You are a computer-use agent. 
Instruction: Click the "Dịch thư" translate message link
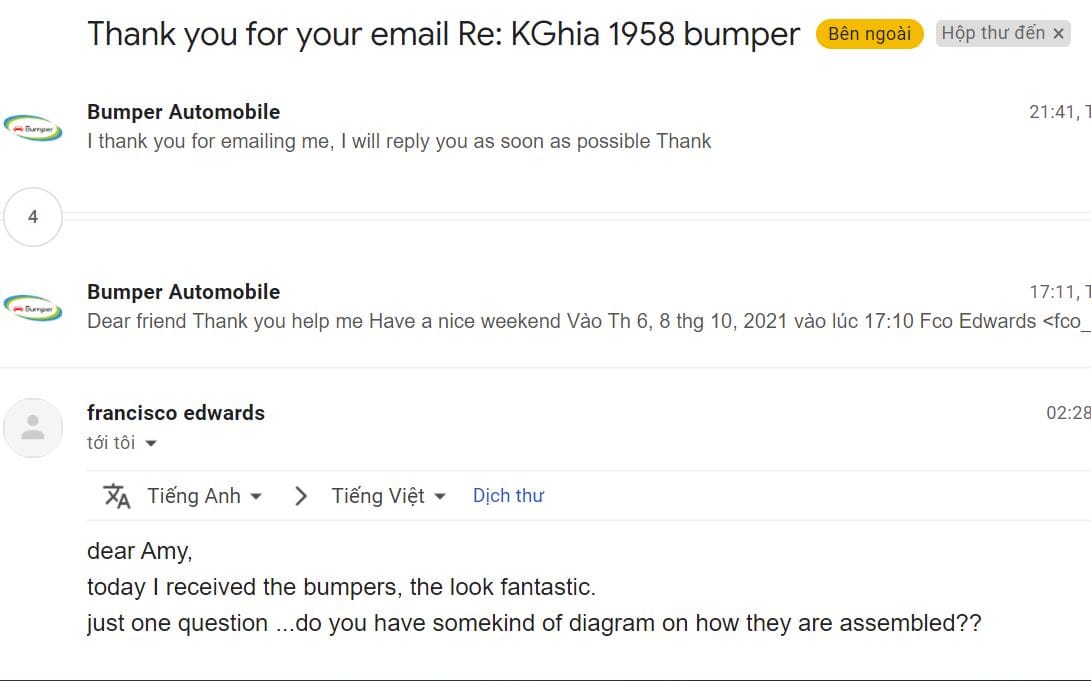508,496
